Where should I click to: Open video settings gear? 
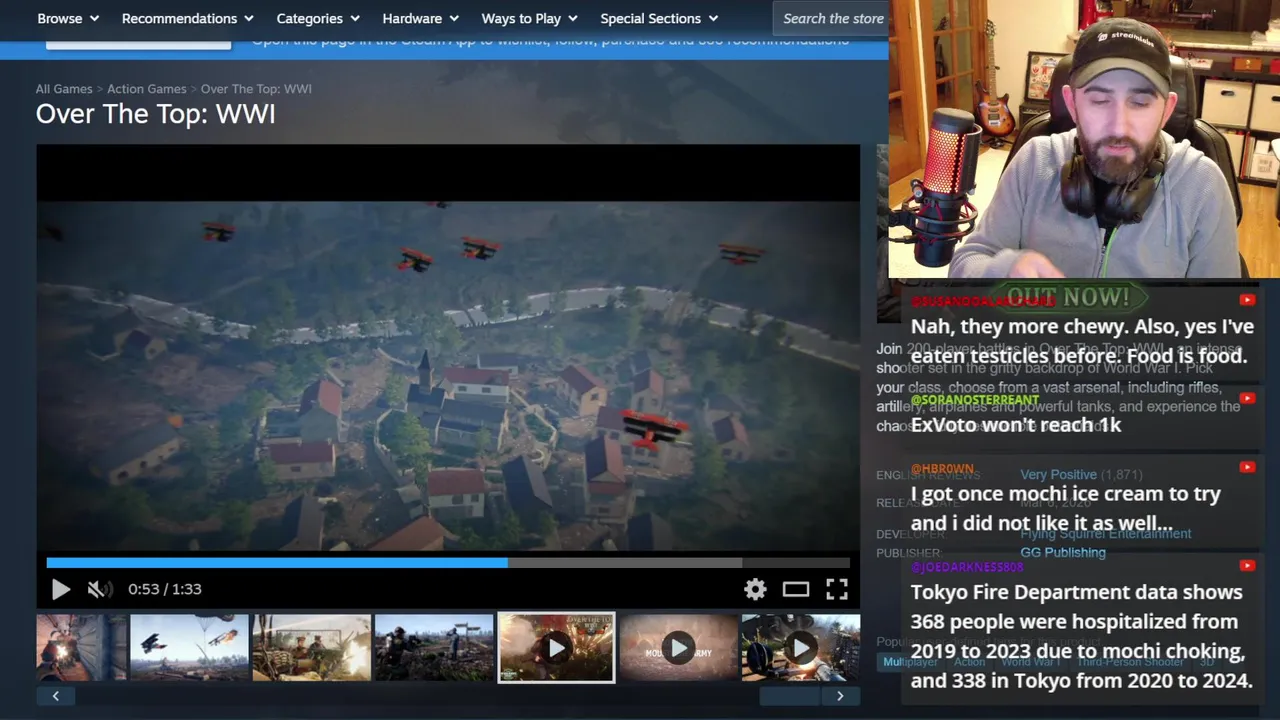pyautogui.click(x=755, y=589)
